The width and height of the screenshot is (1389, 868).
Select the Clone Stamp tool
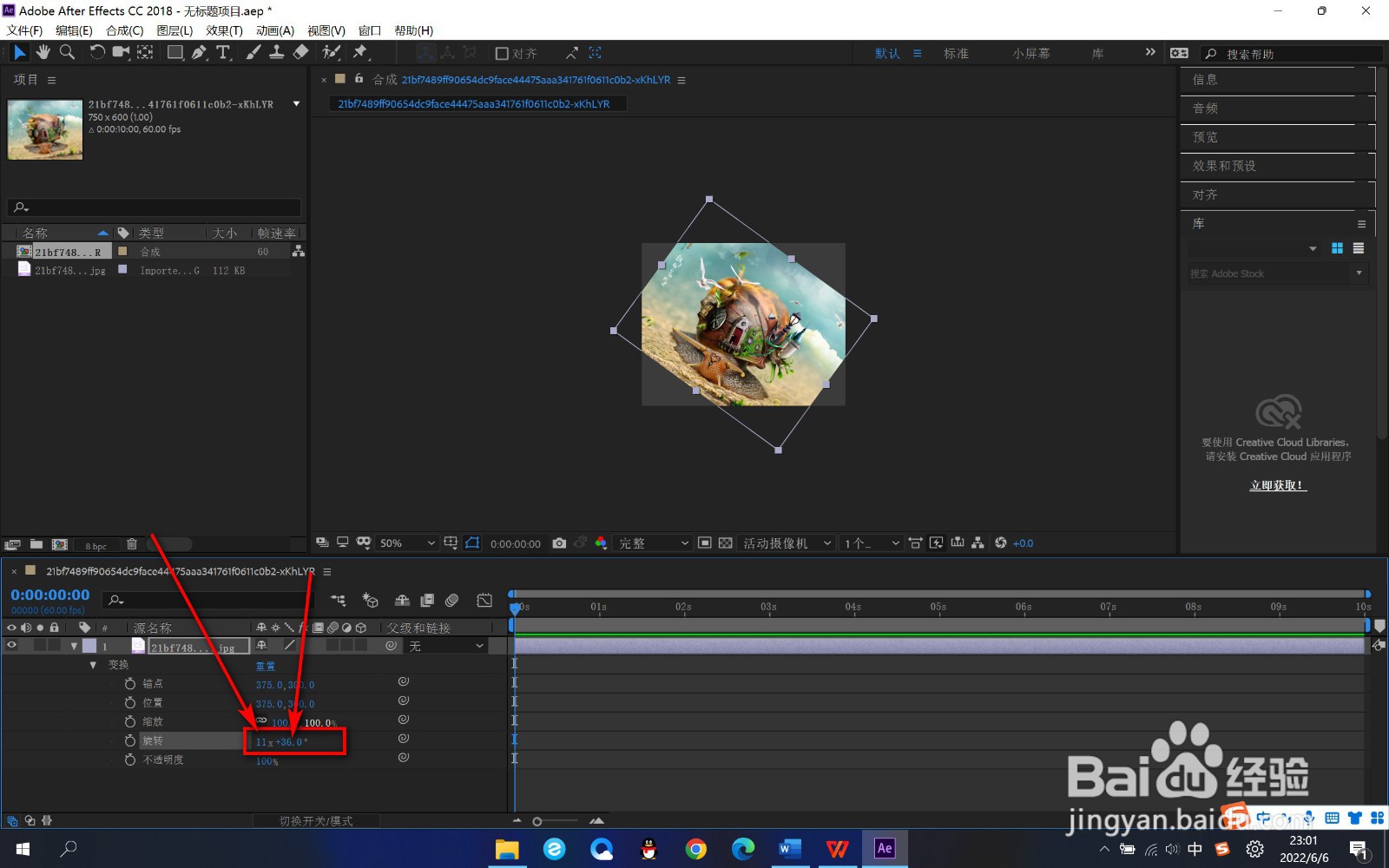click(276, 52)
